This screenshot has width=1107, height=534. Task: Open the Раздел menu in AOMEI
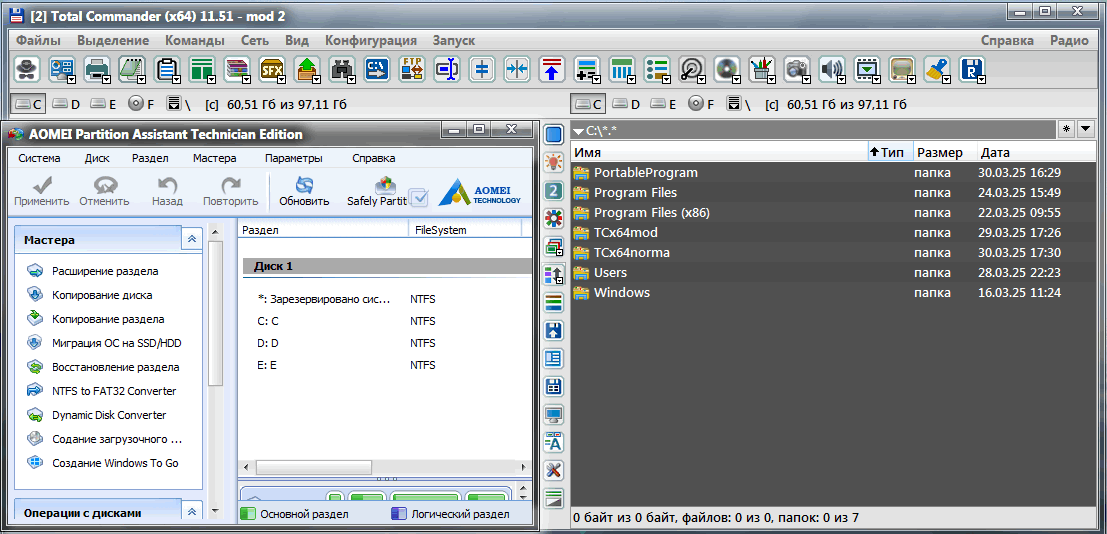tap(150, 158)
